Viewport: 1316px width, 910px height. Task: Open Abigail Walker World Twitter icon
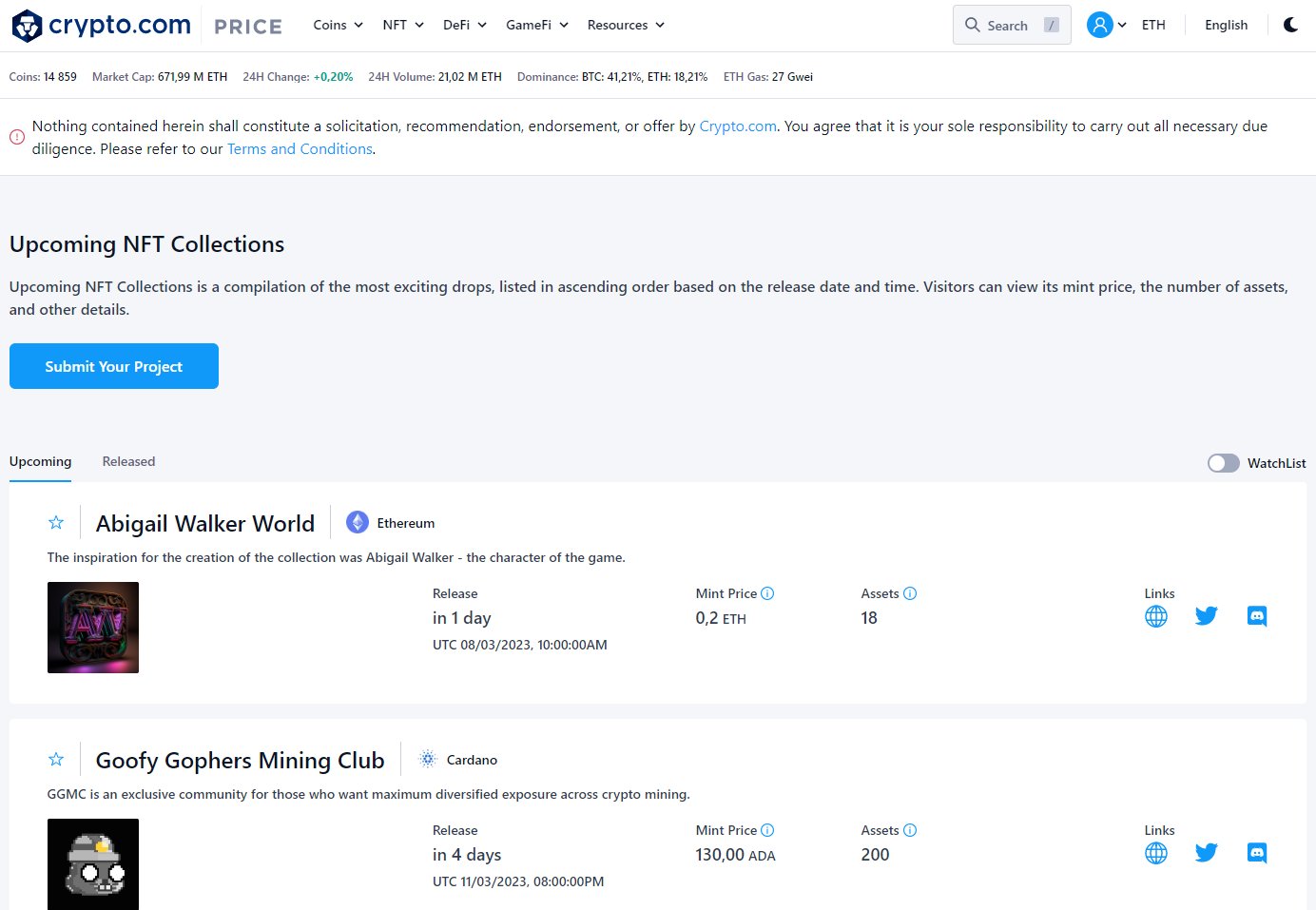1207,616
